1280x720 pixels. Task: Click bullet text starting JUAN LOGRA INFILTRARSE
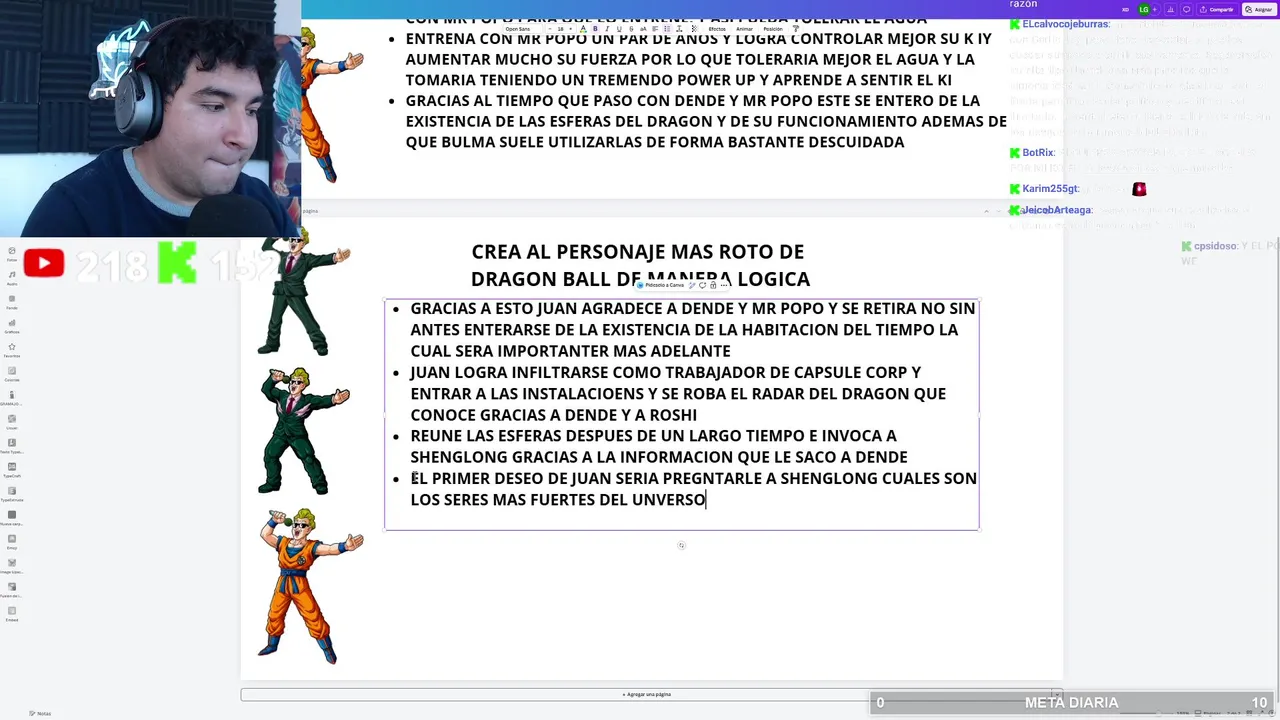click(678, 393)
